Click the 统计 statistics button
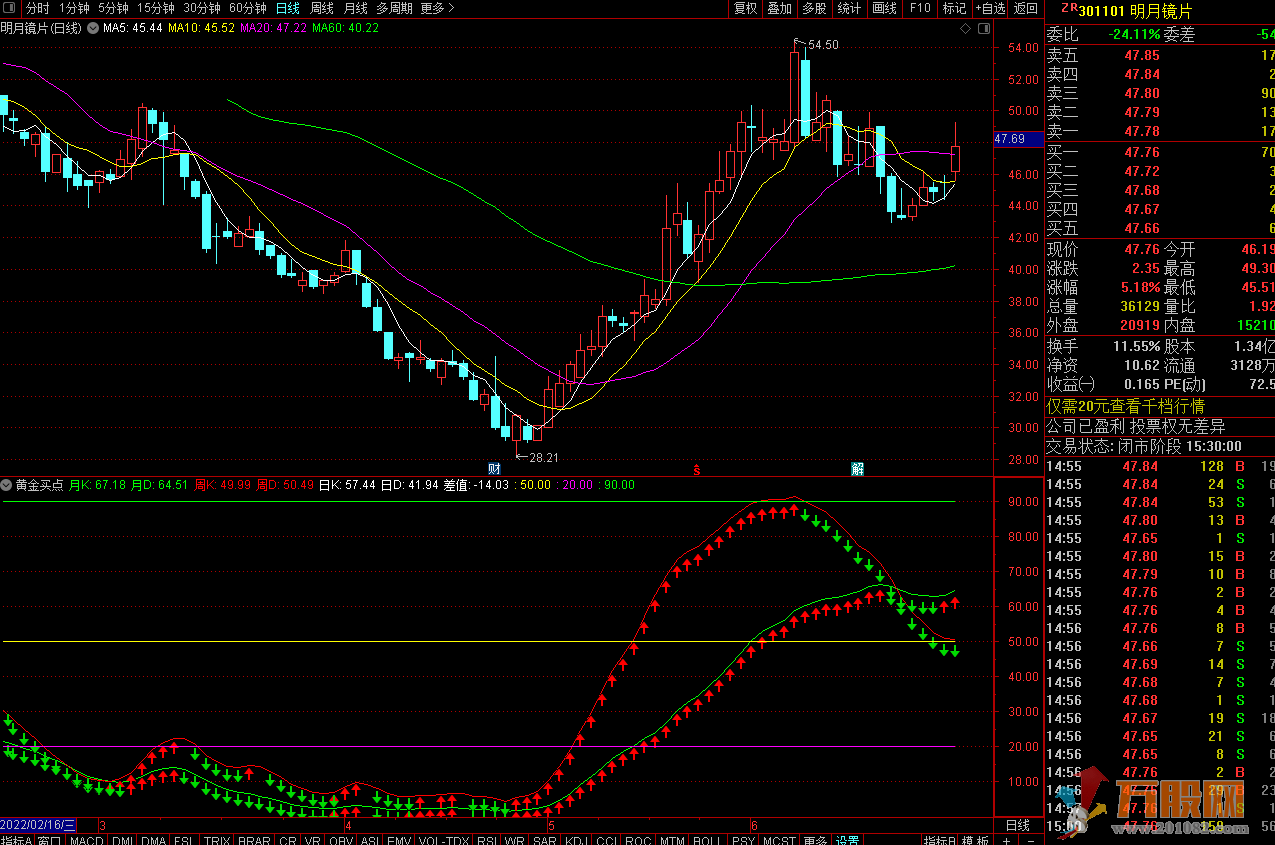Screen dimensions: 1275x845 [x=849, y=8]
